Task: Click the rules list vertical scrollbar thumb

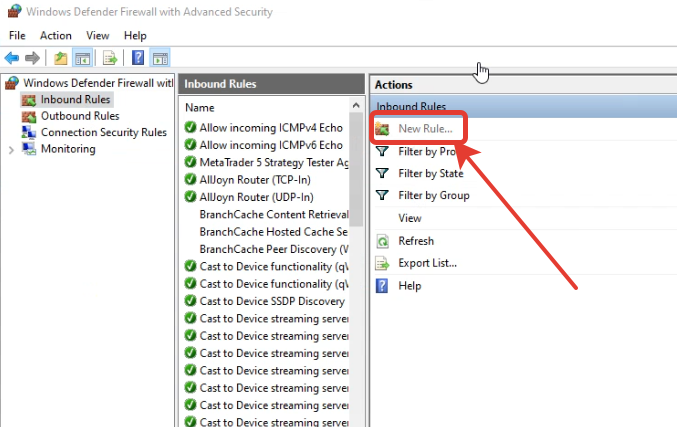Action: [x=356, y=169]
